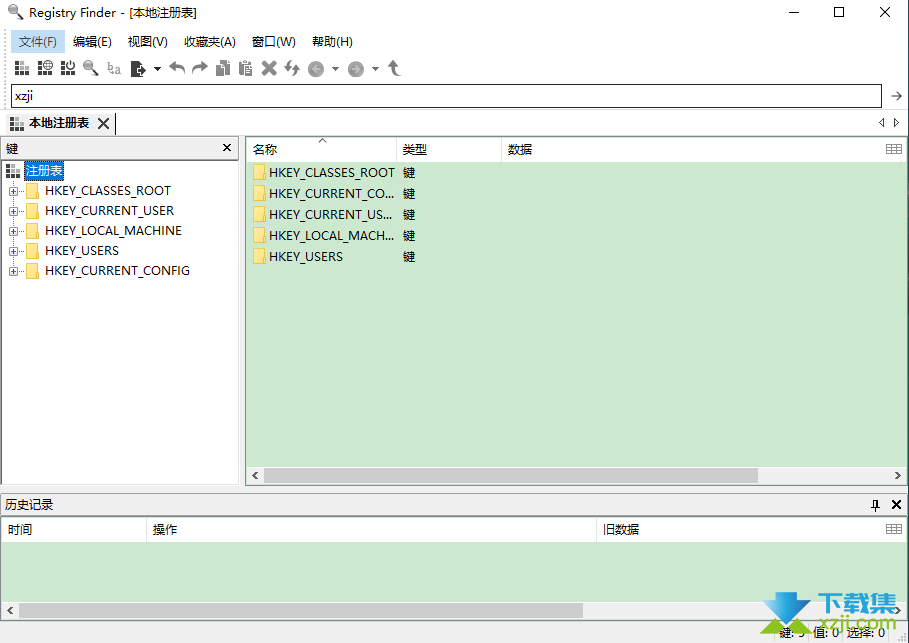
Task: Sort by 名称 column header
Action: [x=321, y=150]
